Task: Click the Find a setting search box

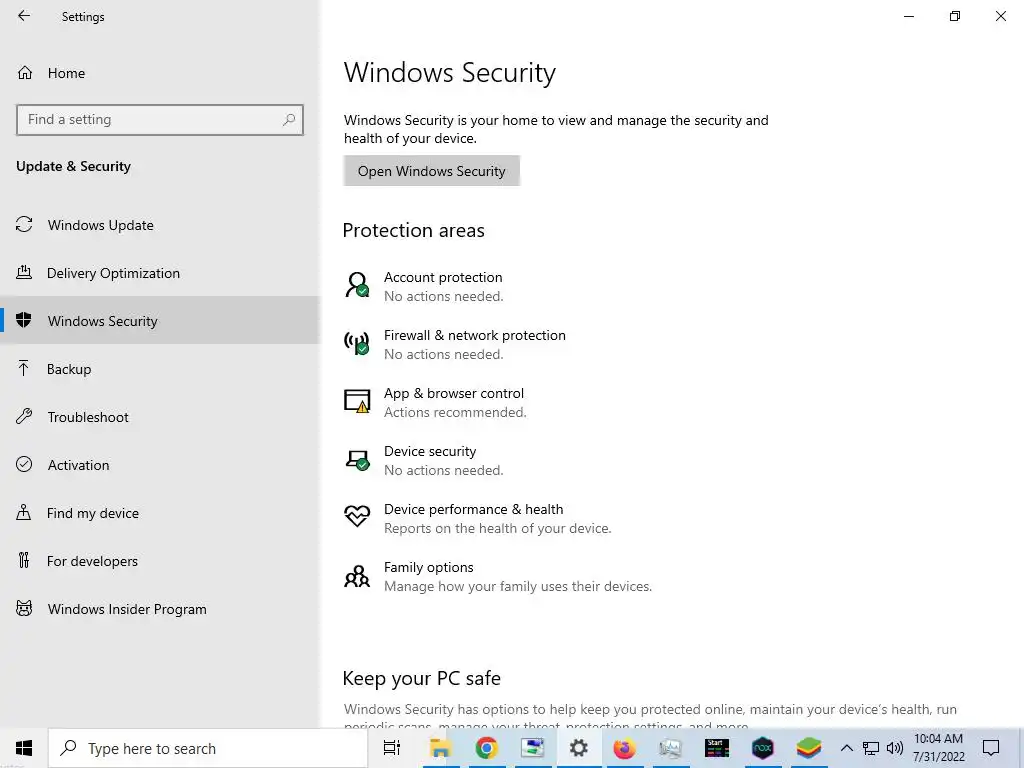Action: coord(160,120)
